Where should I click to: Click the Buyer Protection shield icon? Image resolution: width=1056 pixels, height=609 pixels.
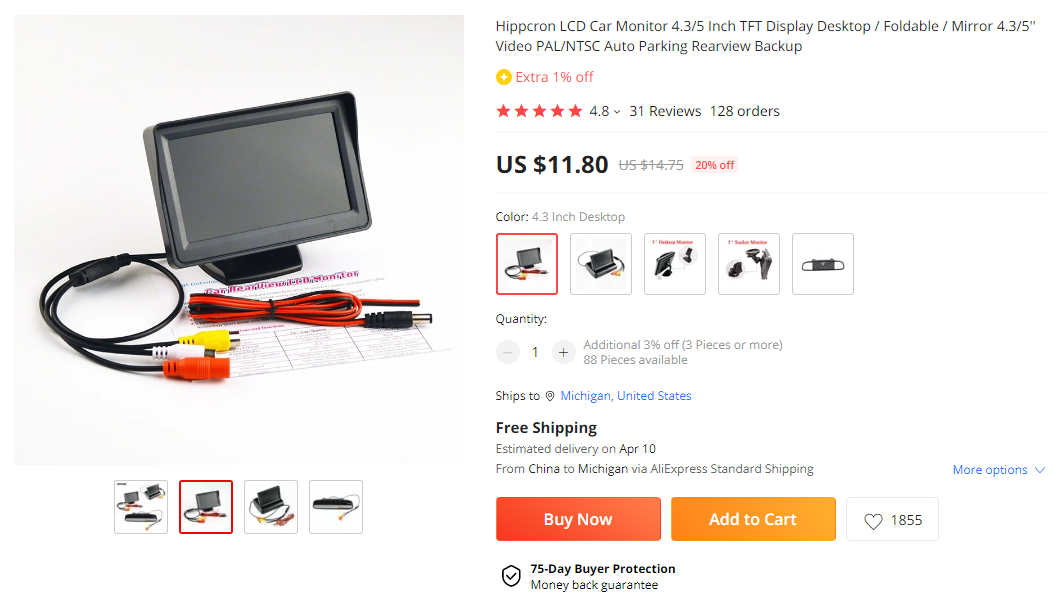(x=511, y=577)
